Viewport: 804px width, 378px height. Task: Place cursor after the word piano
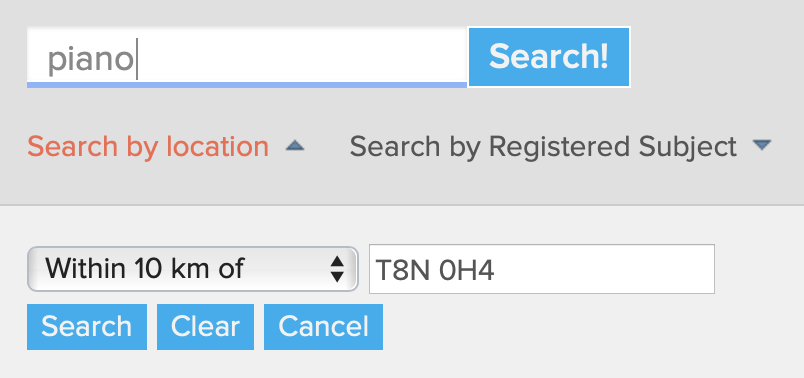point(136,59)
